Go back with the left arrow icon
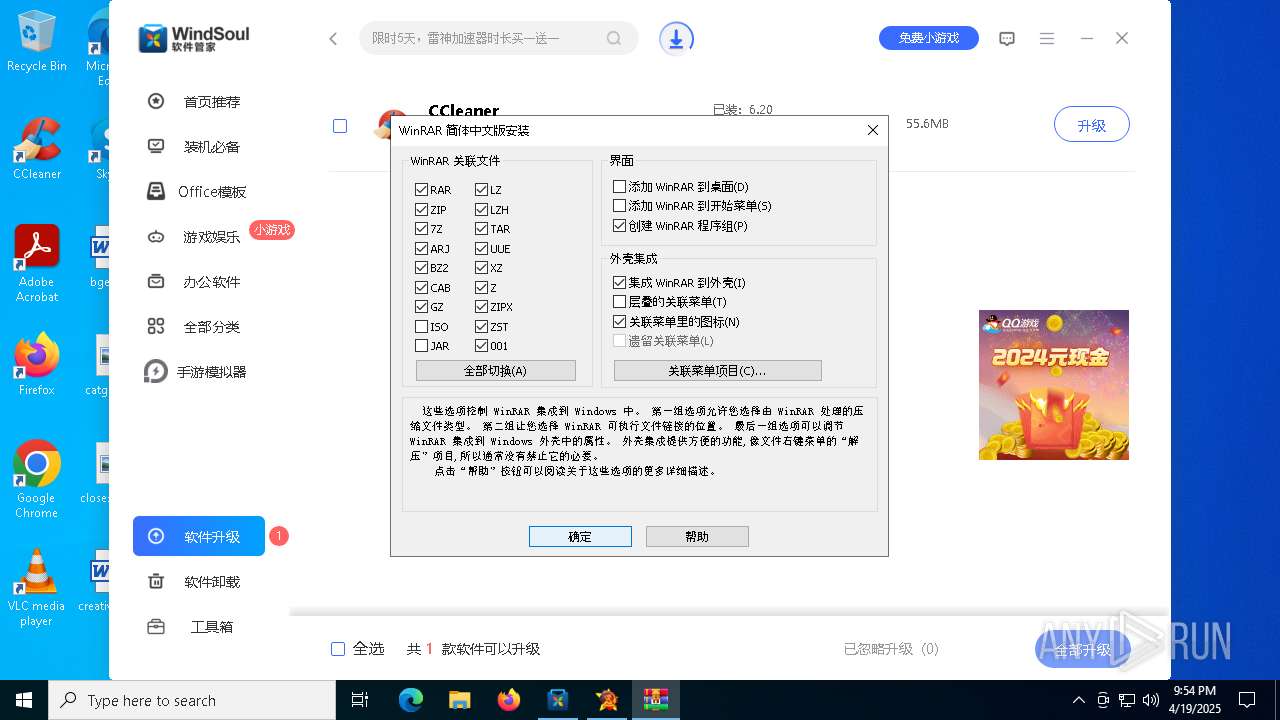Viewport: 1280px width, 720px height. (x=334, y=39)
